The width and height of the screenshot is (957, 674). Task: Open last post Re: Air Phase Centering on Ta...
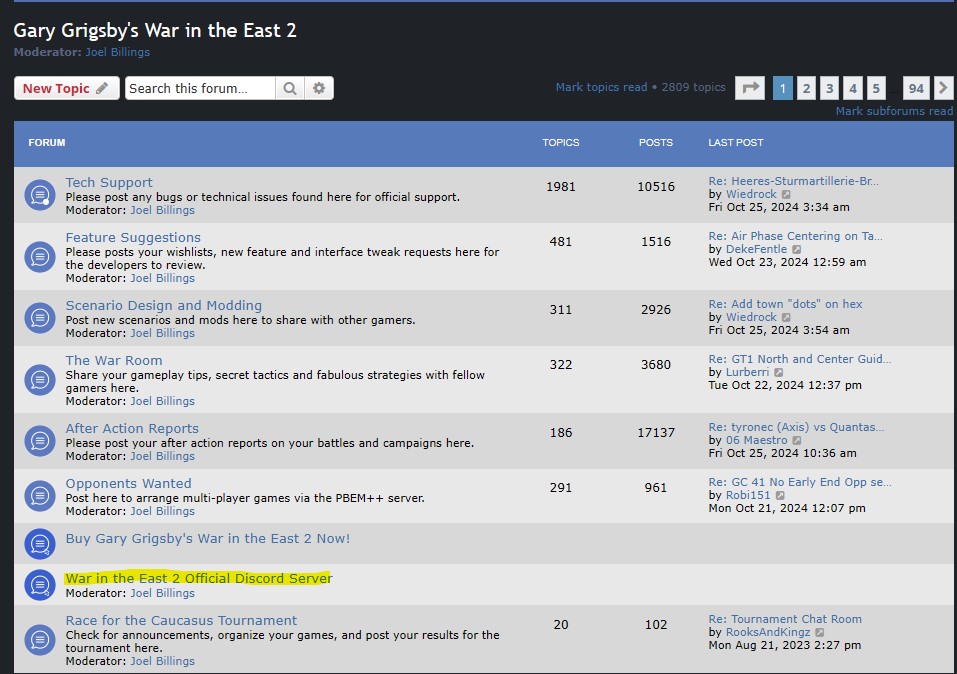tap(795, 236)
